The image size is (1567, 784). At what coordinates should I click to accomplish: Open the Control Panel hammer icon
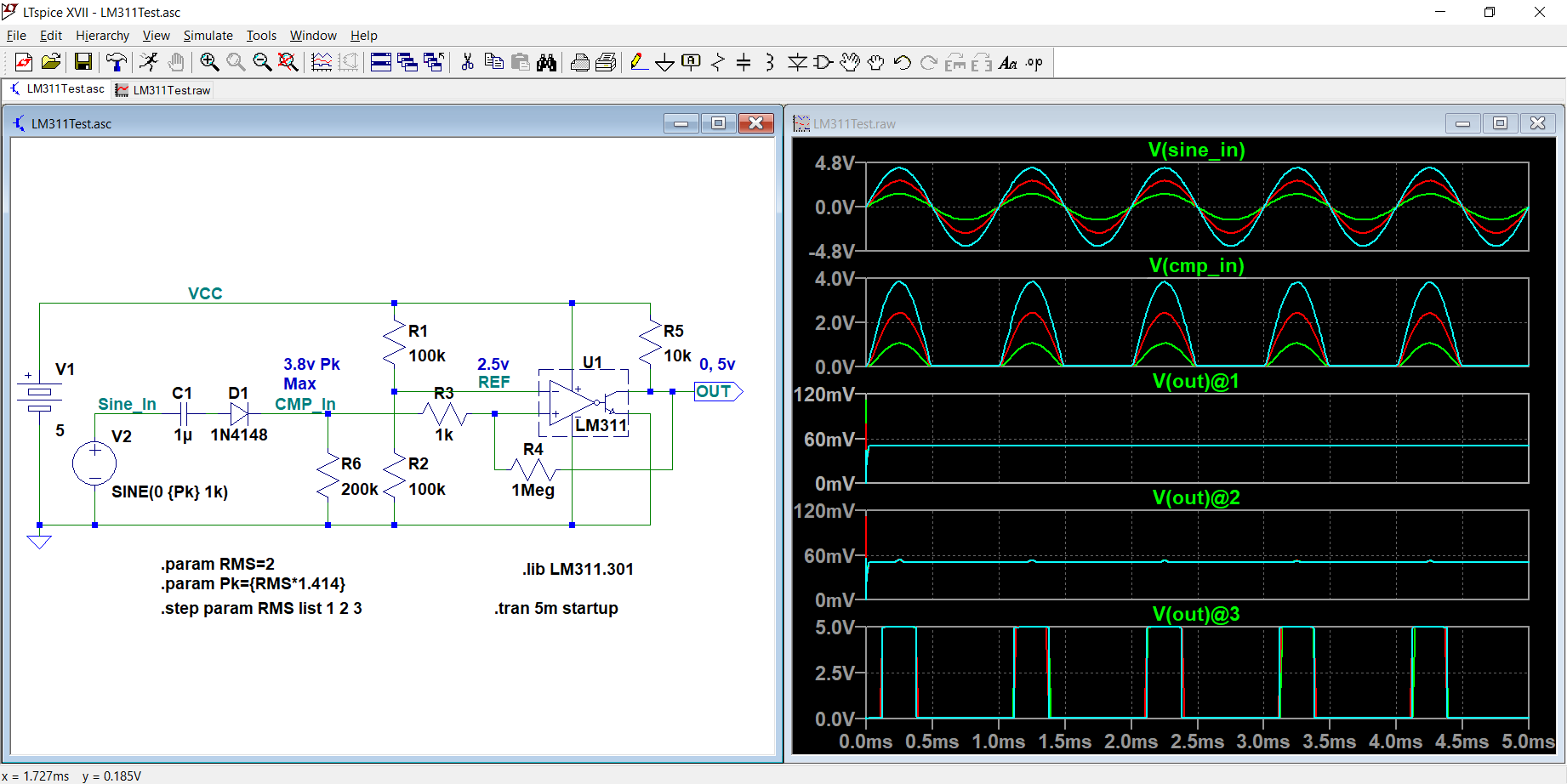[116, 62]
